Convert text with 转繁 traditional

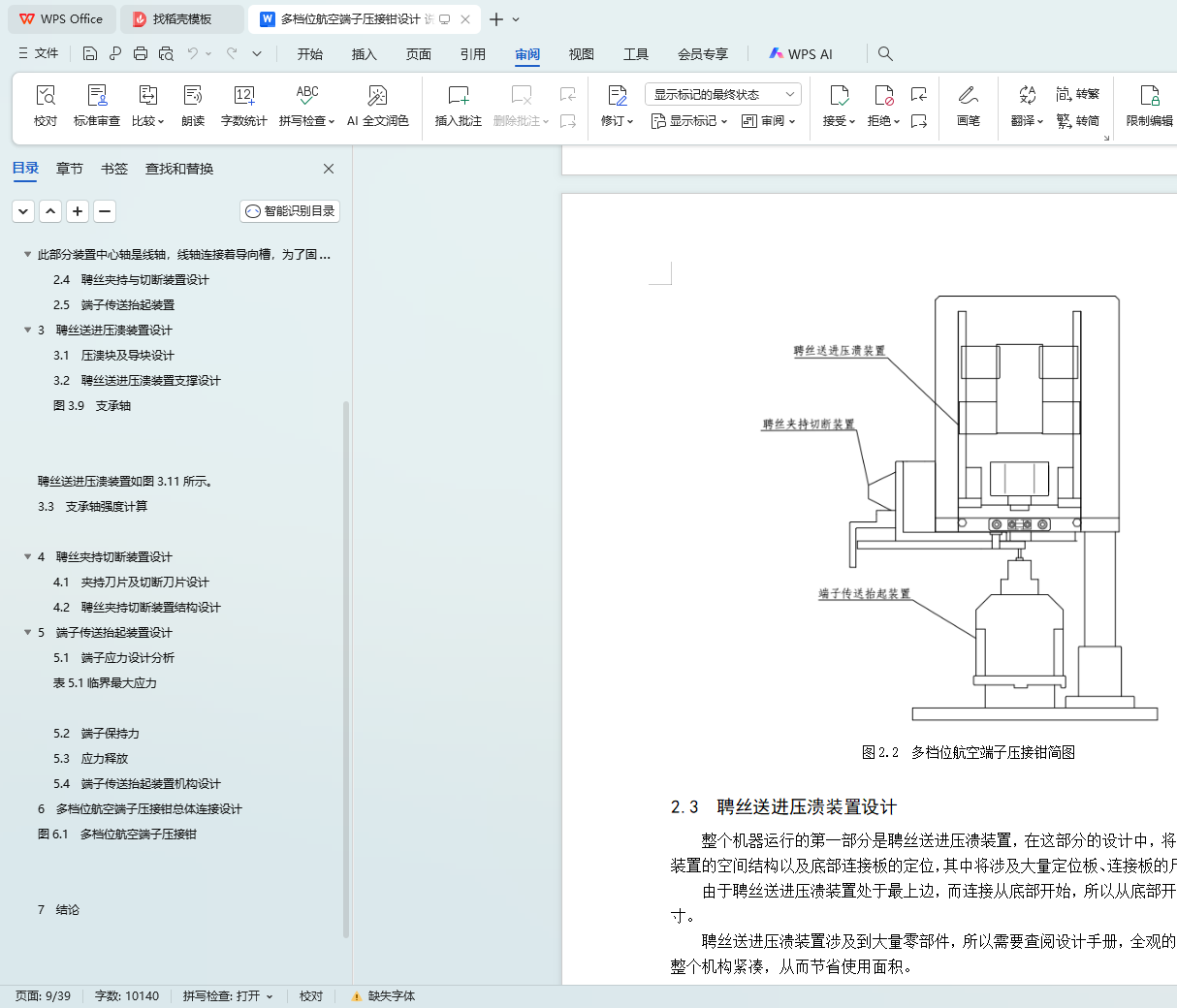(1078, 94)
